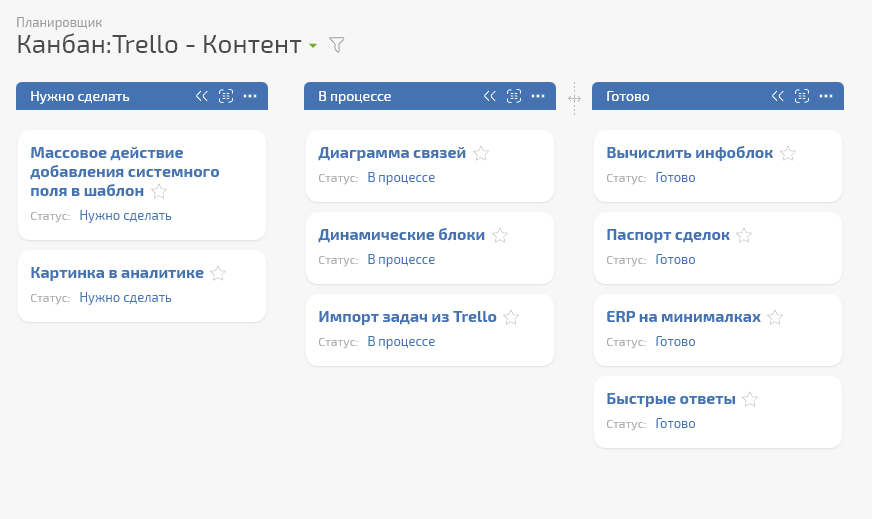This screenshot has height=519, width=872.
Task: Open more options for Готово column
Action: (x=826, y=96)
